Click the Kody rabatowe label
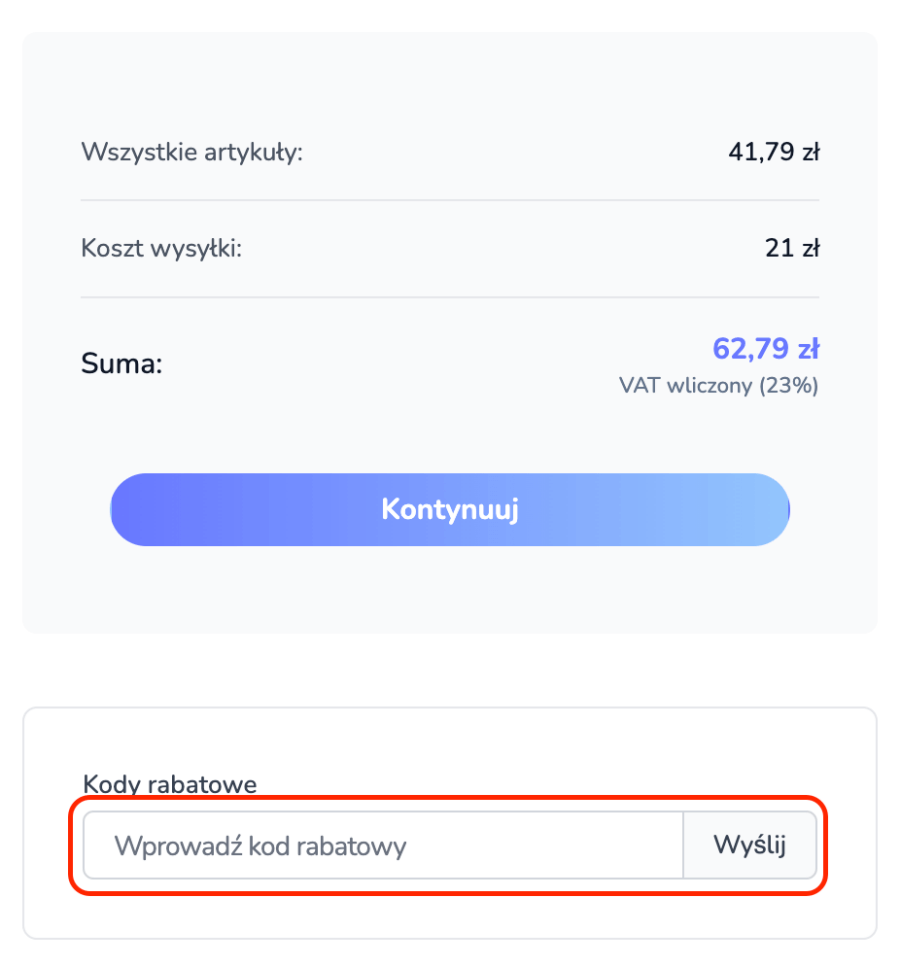900x966 pixels. click(169, 784)
